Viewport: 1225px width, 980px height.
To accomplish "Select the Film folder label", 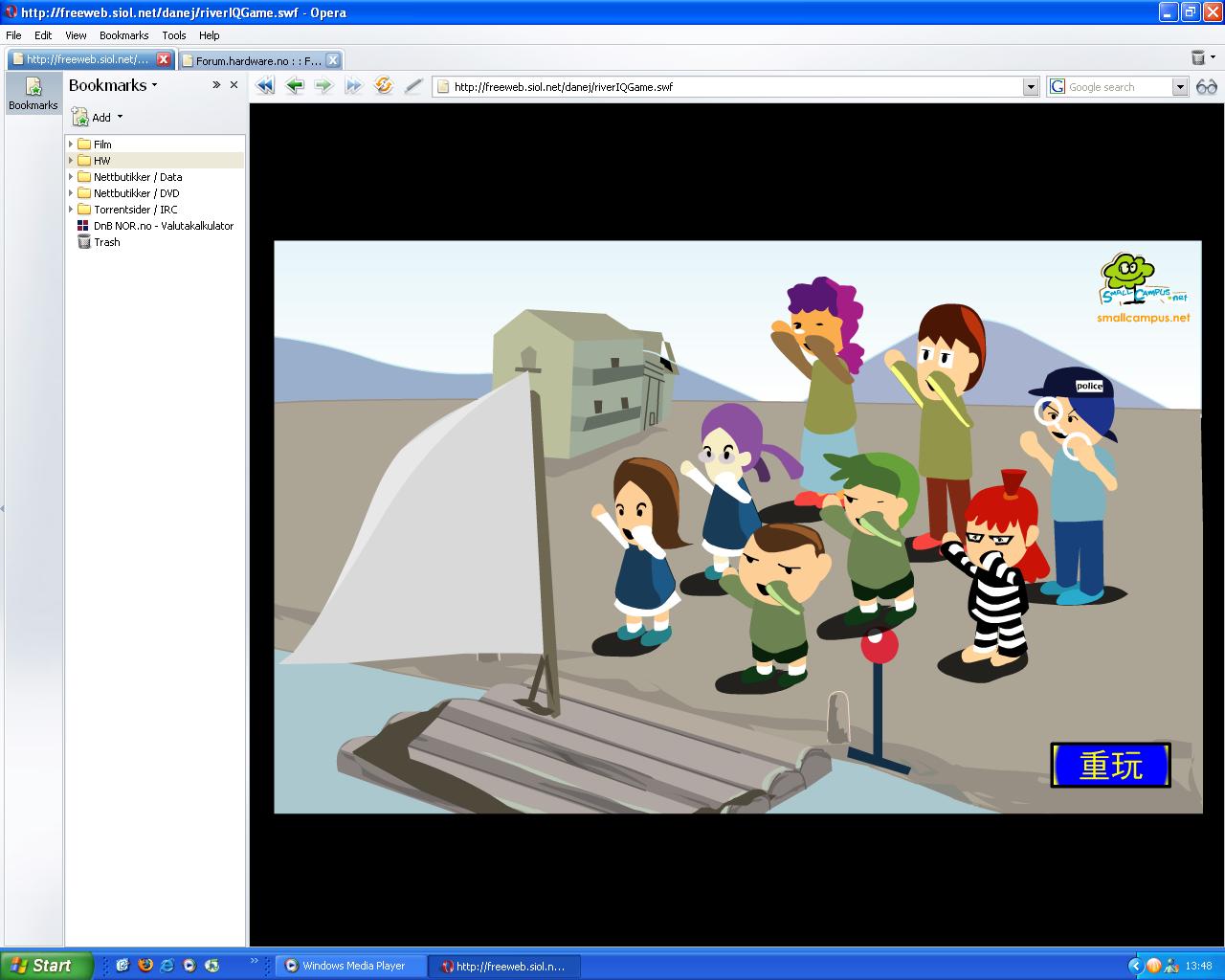I will tap(102, 145).
